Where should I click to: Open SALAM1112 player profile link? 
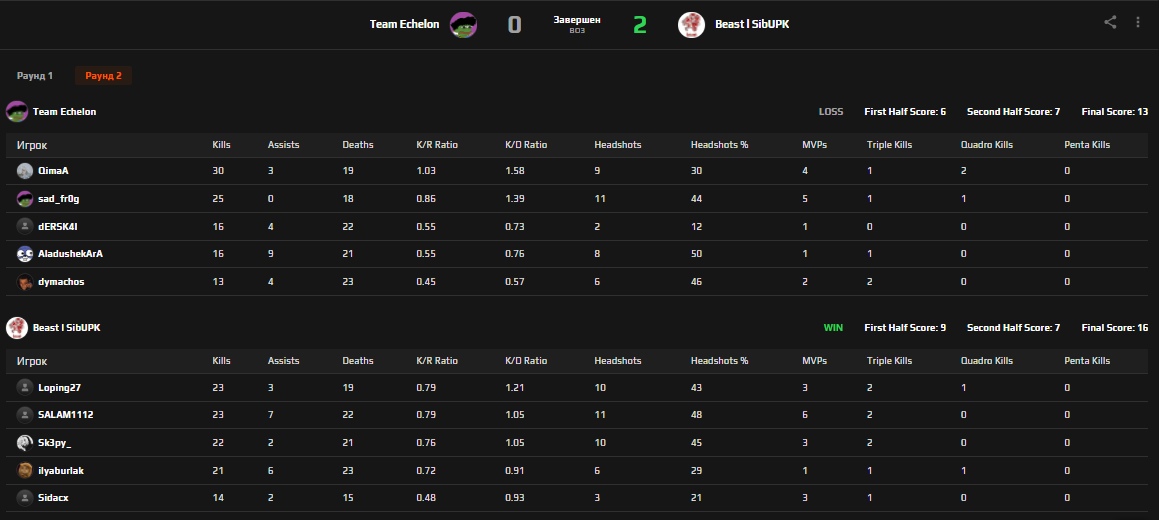click(x=65, y=414)
